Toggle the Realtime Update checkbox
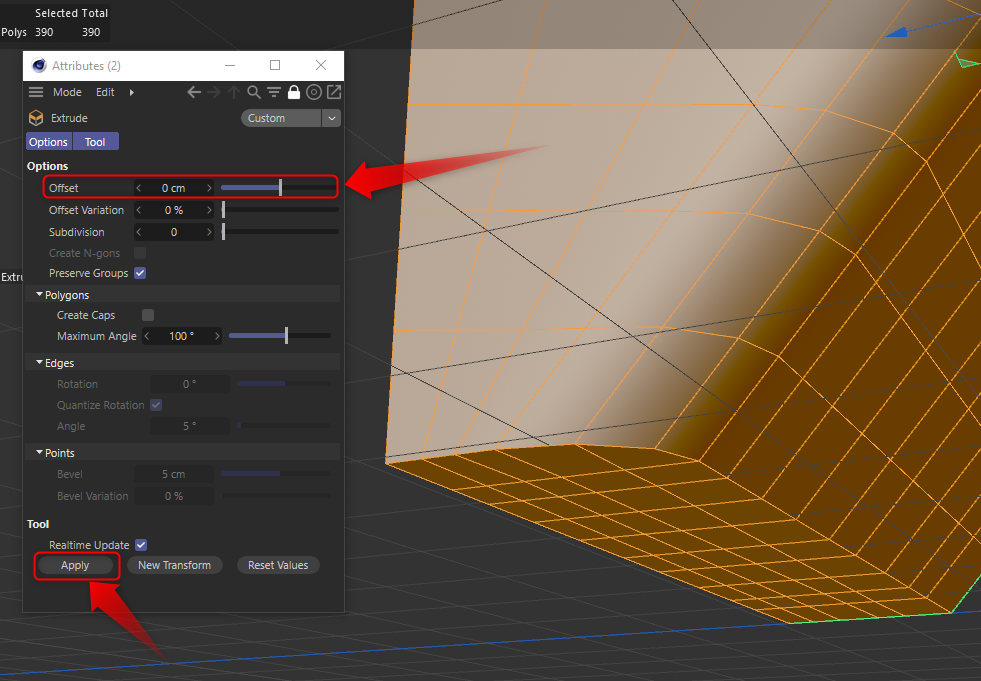981x681 pixels. pyautogui.click(x=141, y=545)
